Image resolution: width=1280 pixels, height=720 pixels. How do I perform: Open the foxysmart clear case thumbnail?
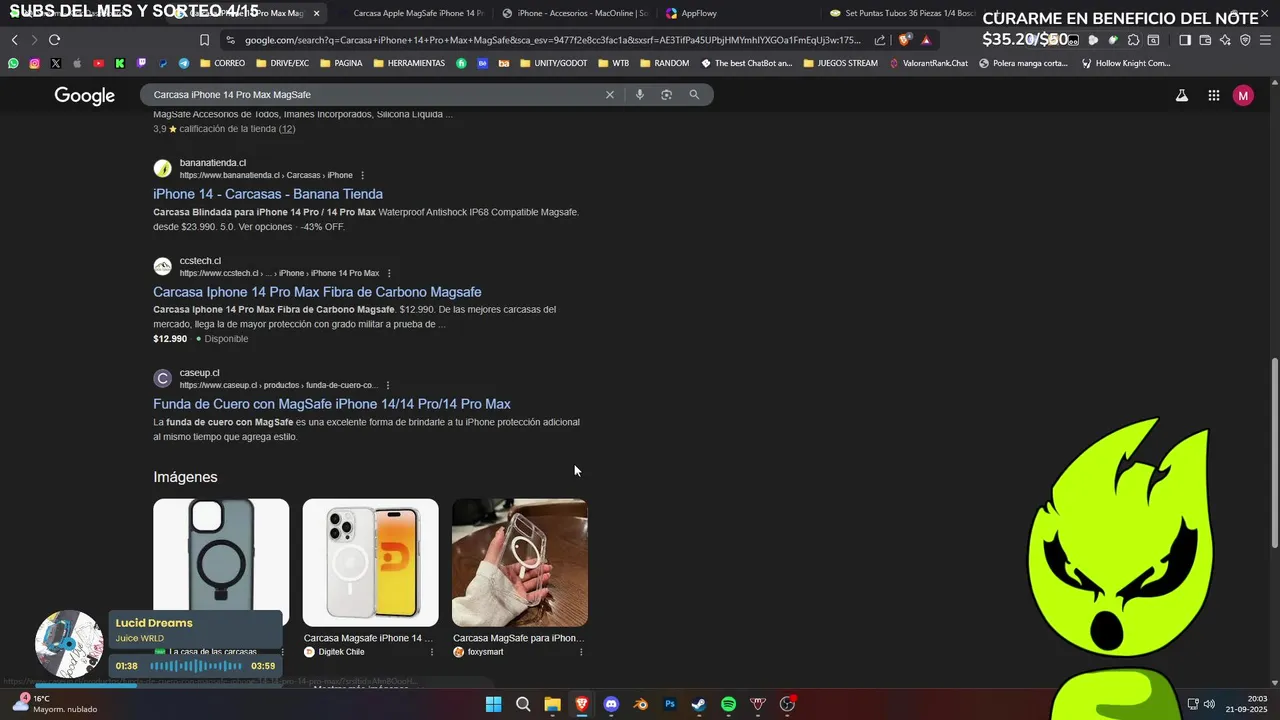coord(520,562)
